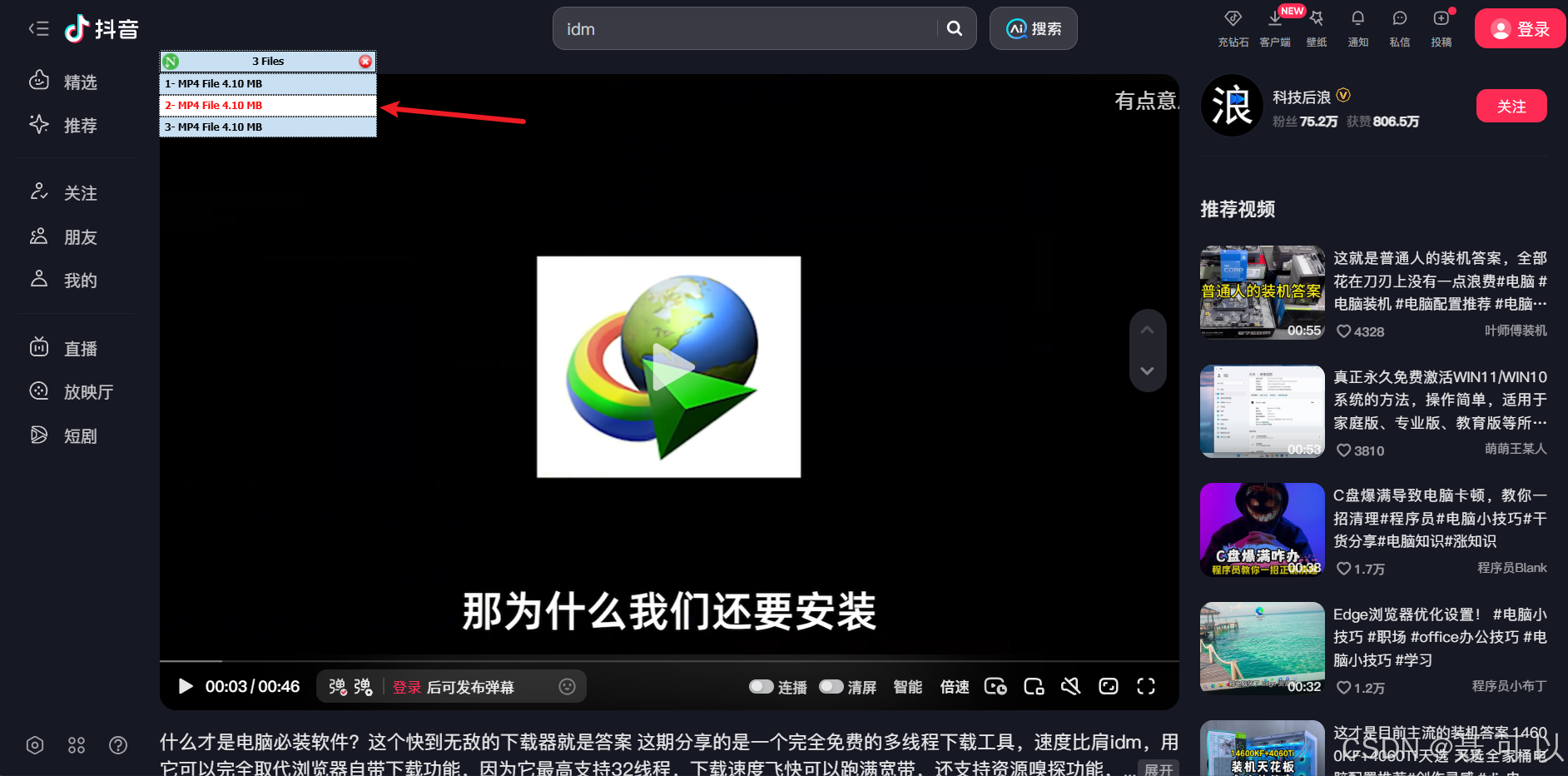Viewport: 1568px width, 776px height.
Task: Click the red 登录 login button
Action: pyautogui.click(x=1520, y=29)
